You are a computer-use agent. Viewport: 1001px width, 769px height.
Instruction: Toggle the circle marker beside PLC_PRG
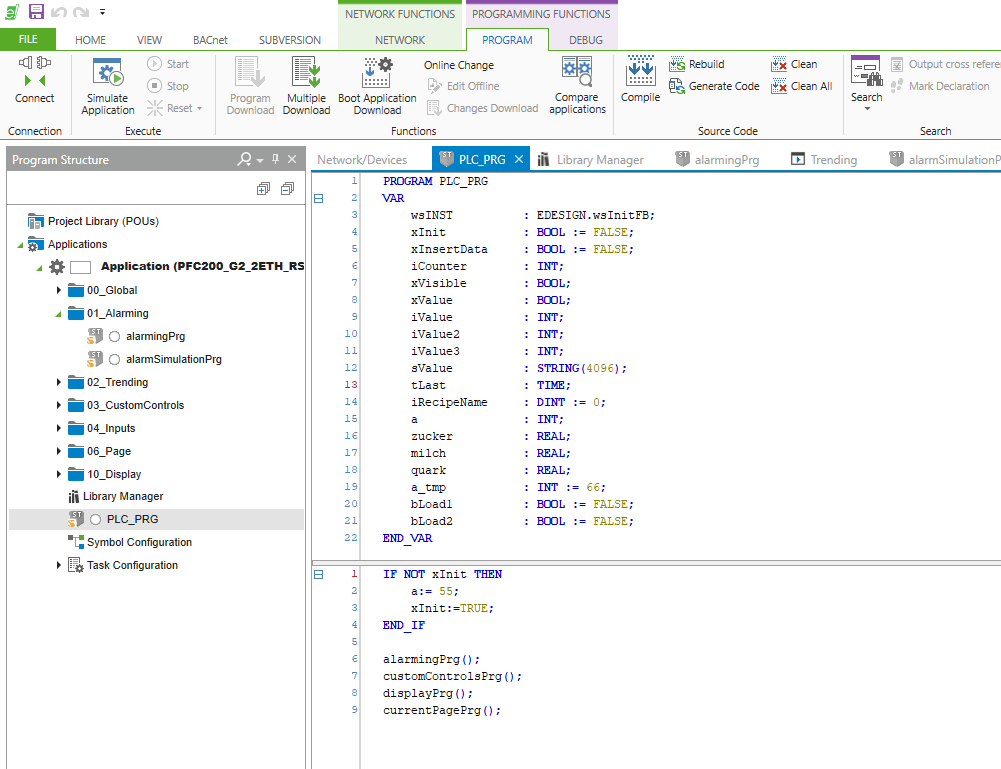pos(96,520)
